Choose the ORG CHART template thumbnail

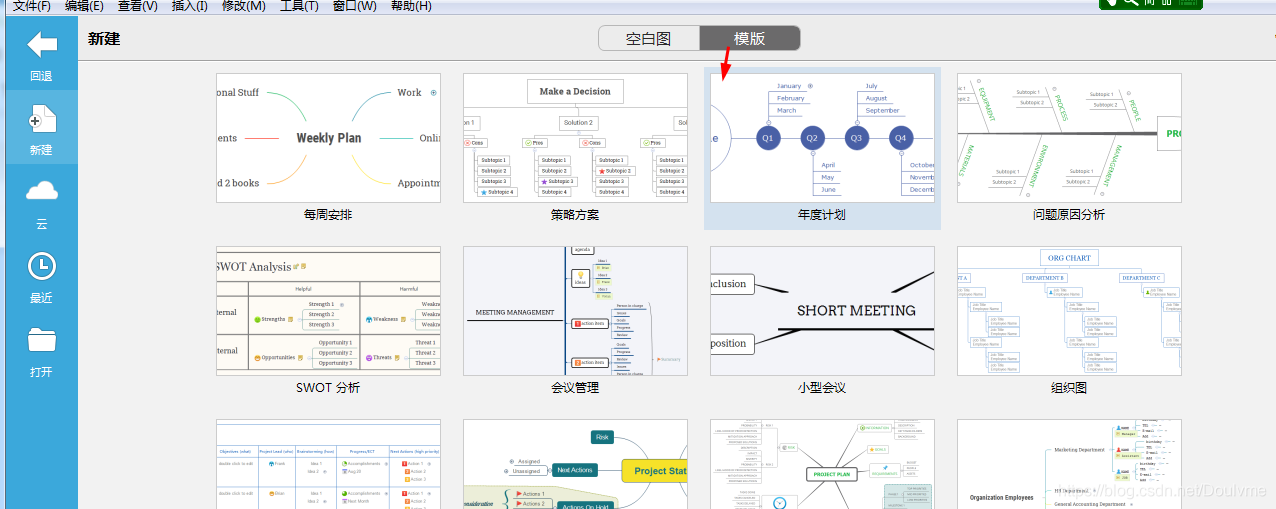(x=1069, y=311)
